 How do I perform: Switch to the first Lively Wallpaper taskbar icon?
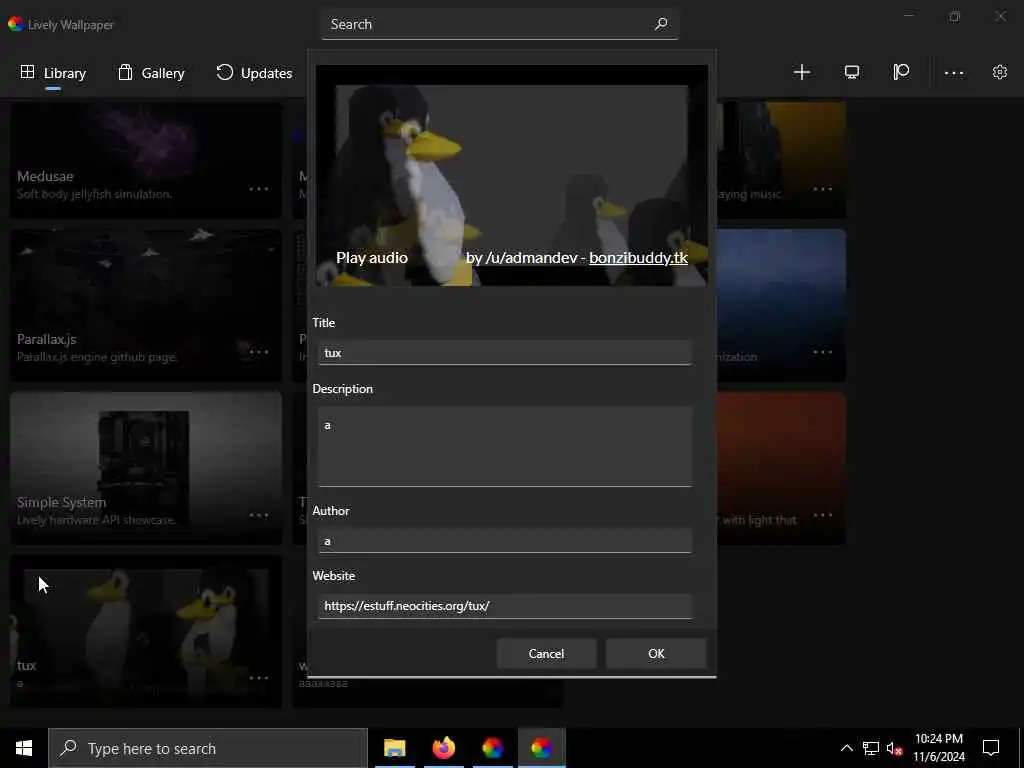(x=492, y=748)
